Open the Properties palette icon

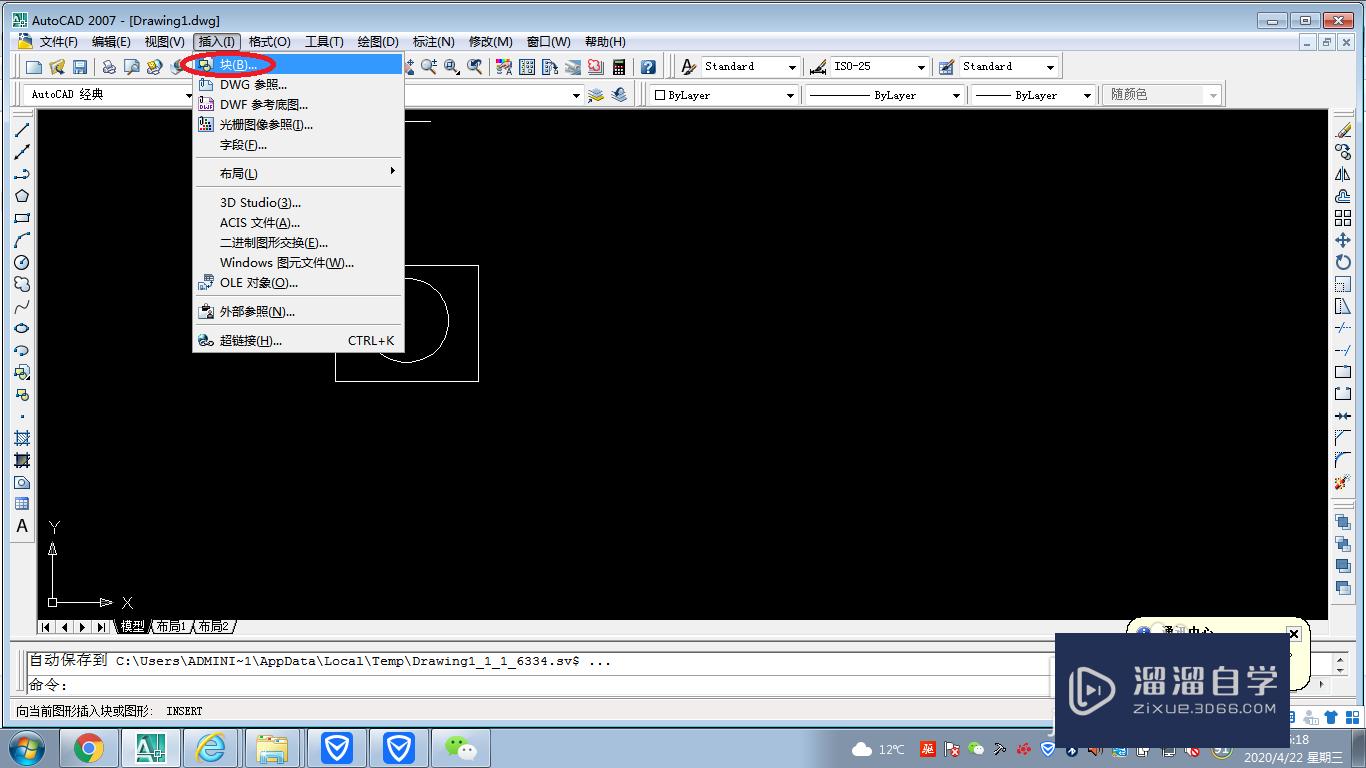[x=503, y=67]
